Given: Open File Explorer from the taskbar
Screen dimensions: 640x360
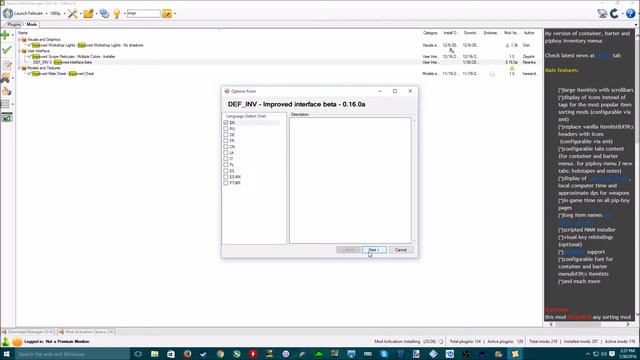Looking at the screenshot, I should coord(154,354).
